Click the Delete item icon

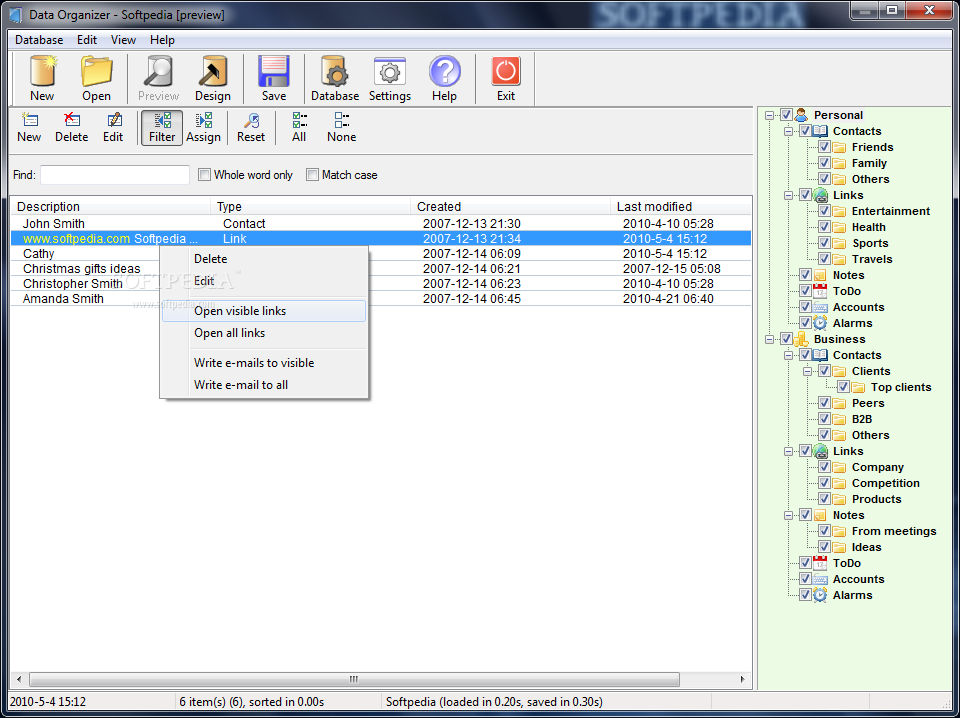[x=72, y=127]
